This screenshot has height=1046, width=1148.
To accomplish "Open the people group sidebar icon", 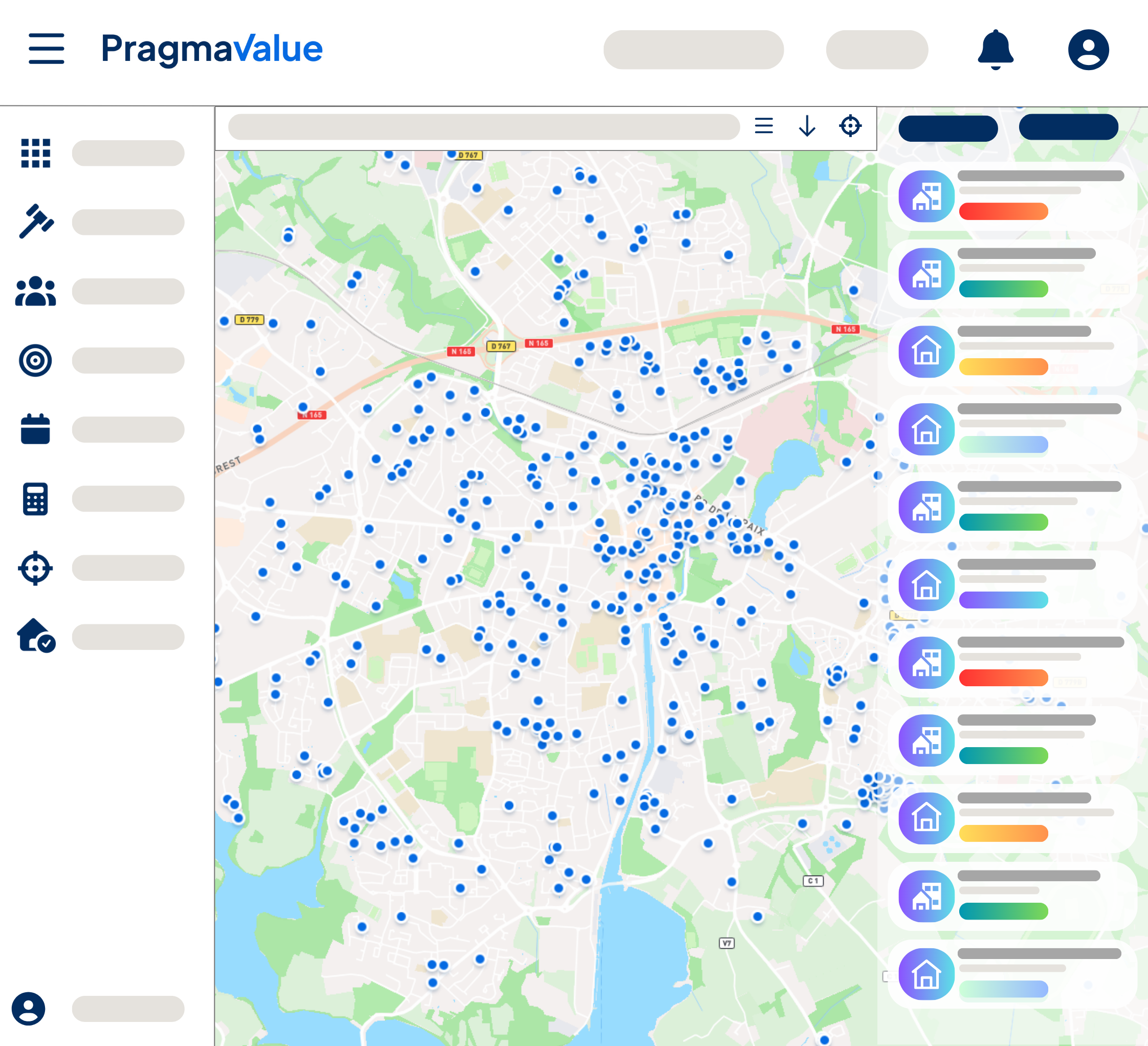I will pos(35,291).
